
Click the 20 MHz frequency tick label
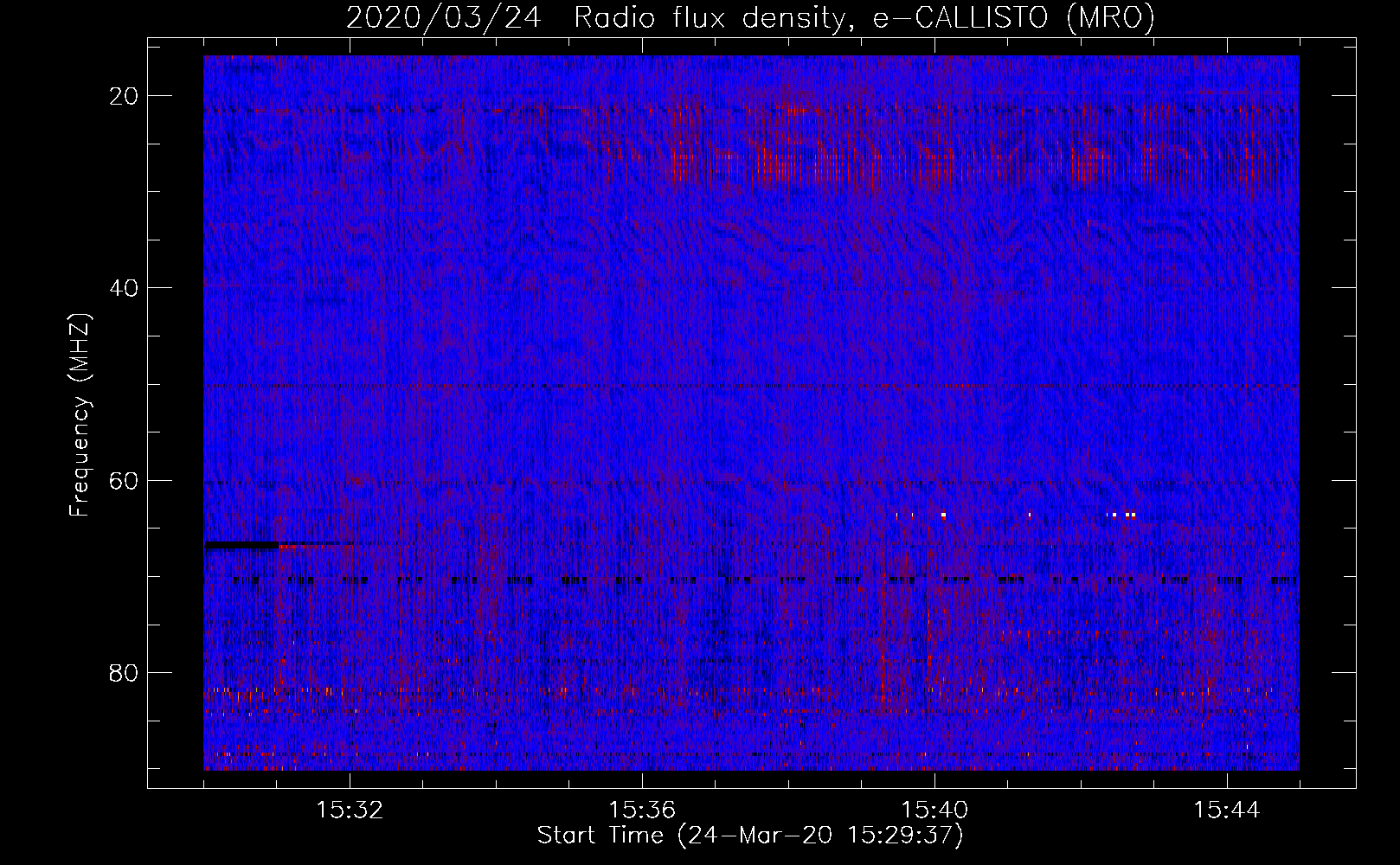pos(125,96)
